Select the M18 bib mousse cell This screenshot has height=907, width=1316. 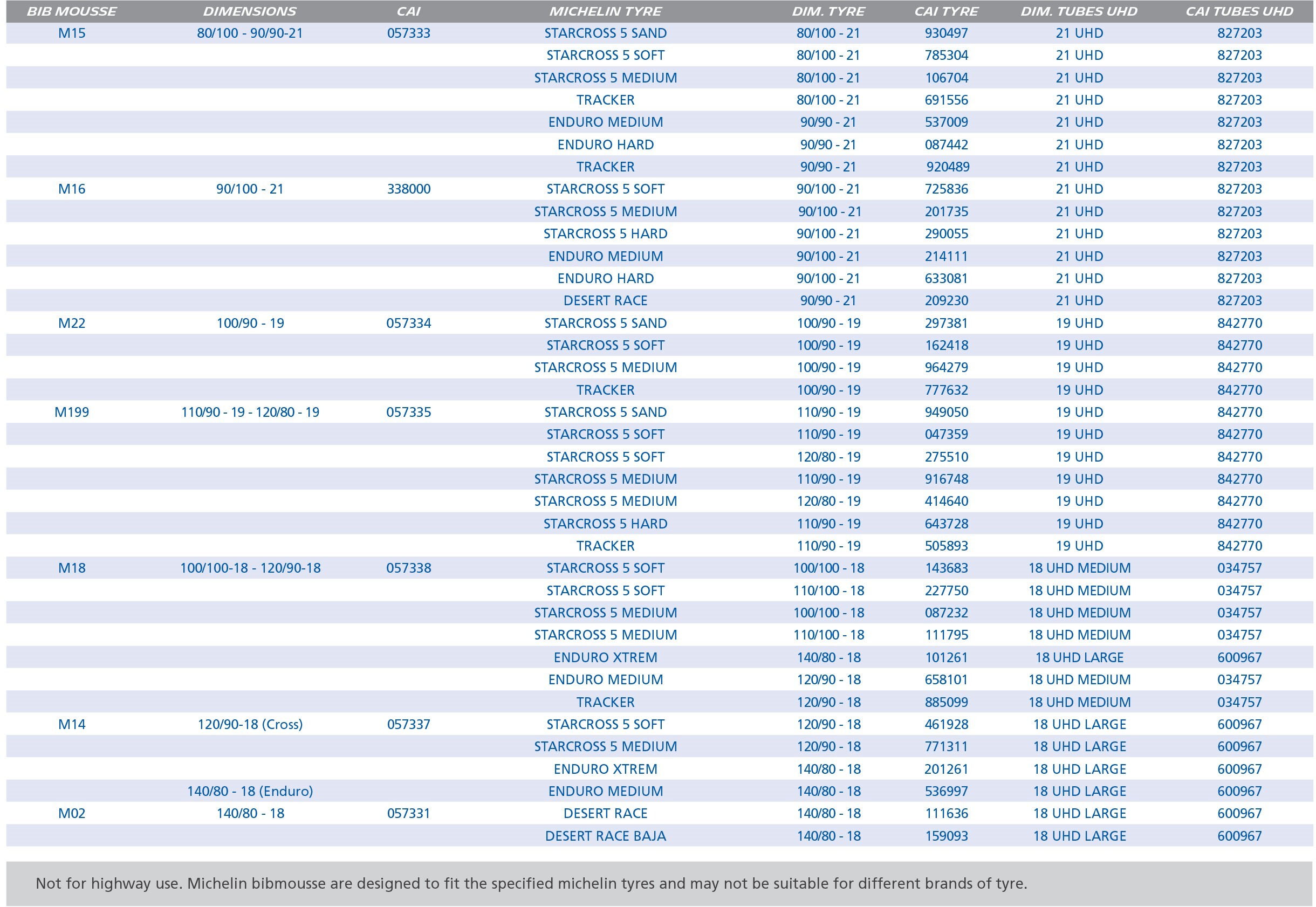tap(72, 568)
